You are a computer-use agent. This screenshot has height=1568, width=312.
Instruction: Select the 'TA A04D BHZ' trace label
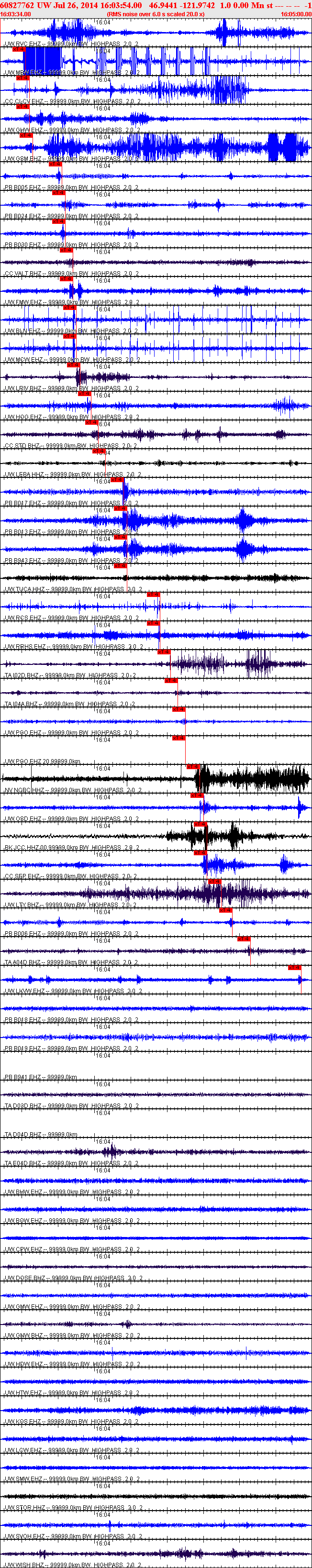(x=71, y=963)
